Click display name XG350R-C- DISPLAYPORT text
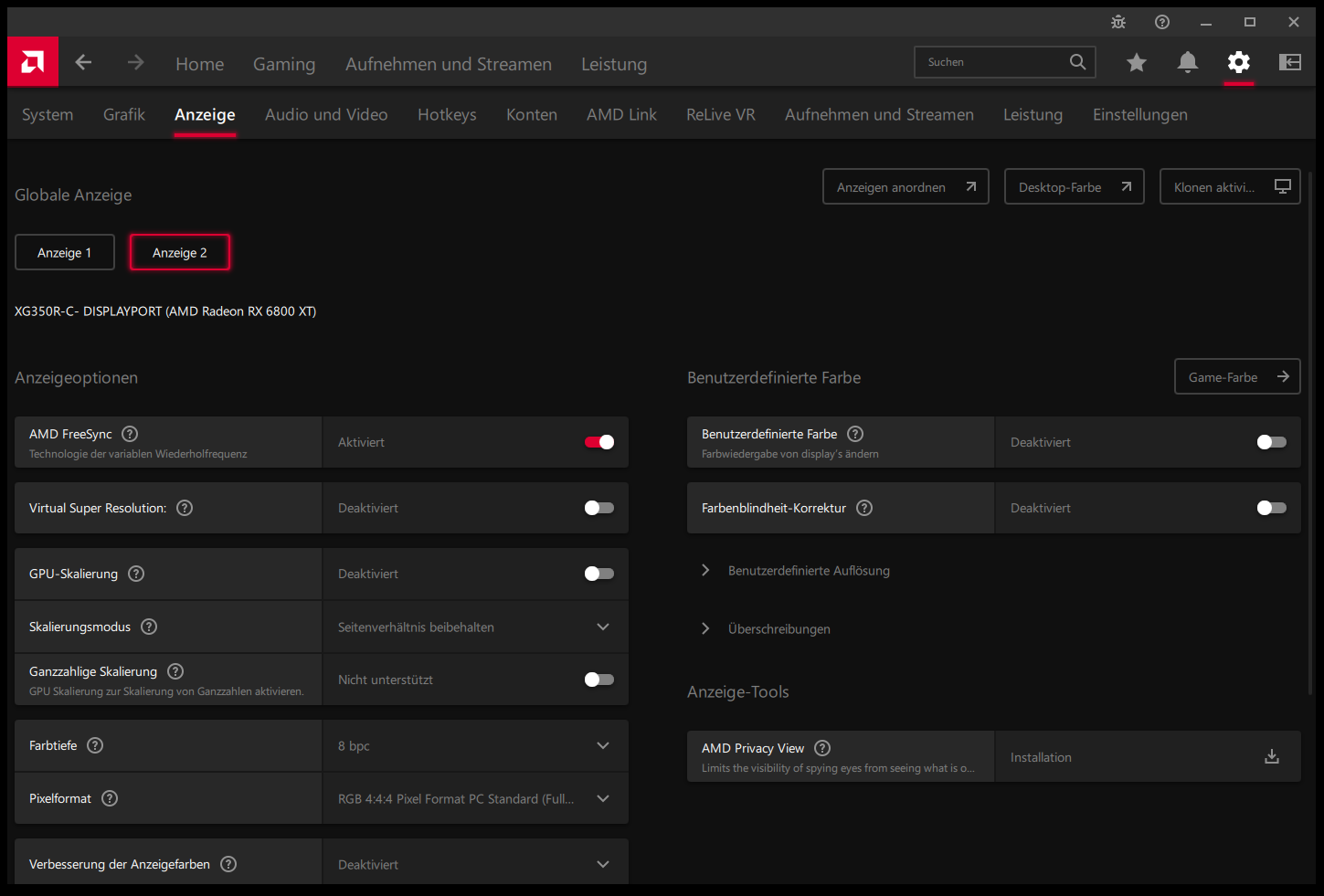Image resolution: width=1324 pixels, height=896 pixels. point(165,311)
